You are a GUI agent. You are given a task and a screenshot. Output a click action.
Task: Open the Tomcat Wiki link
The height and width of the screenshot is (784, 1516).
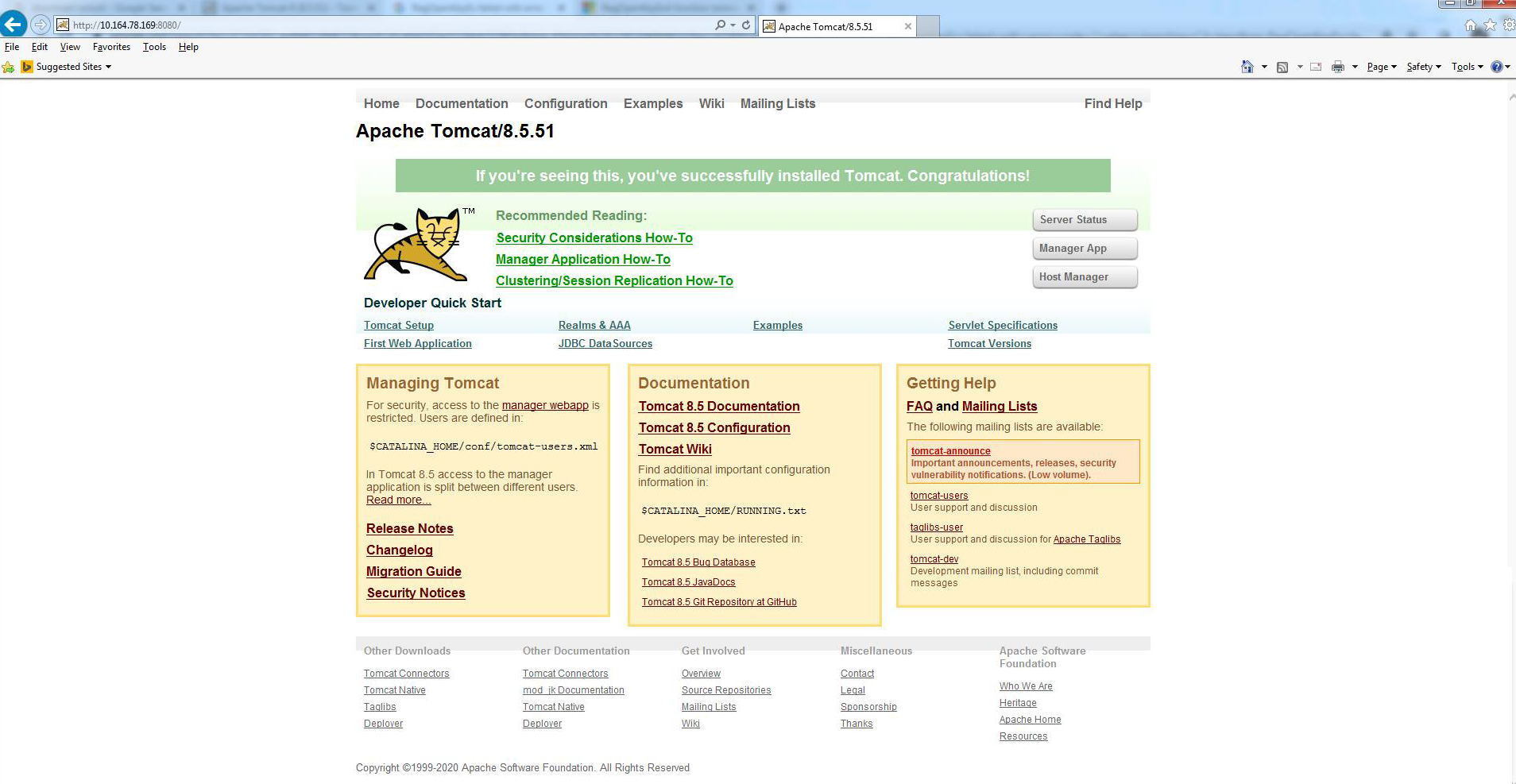click(x=675, y=449)
